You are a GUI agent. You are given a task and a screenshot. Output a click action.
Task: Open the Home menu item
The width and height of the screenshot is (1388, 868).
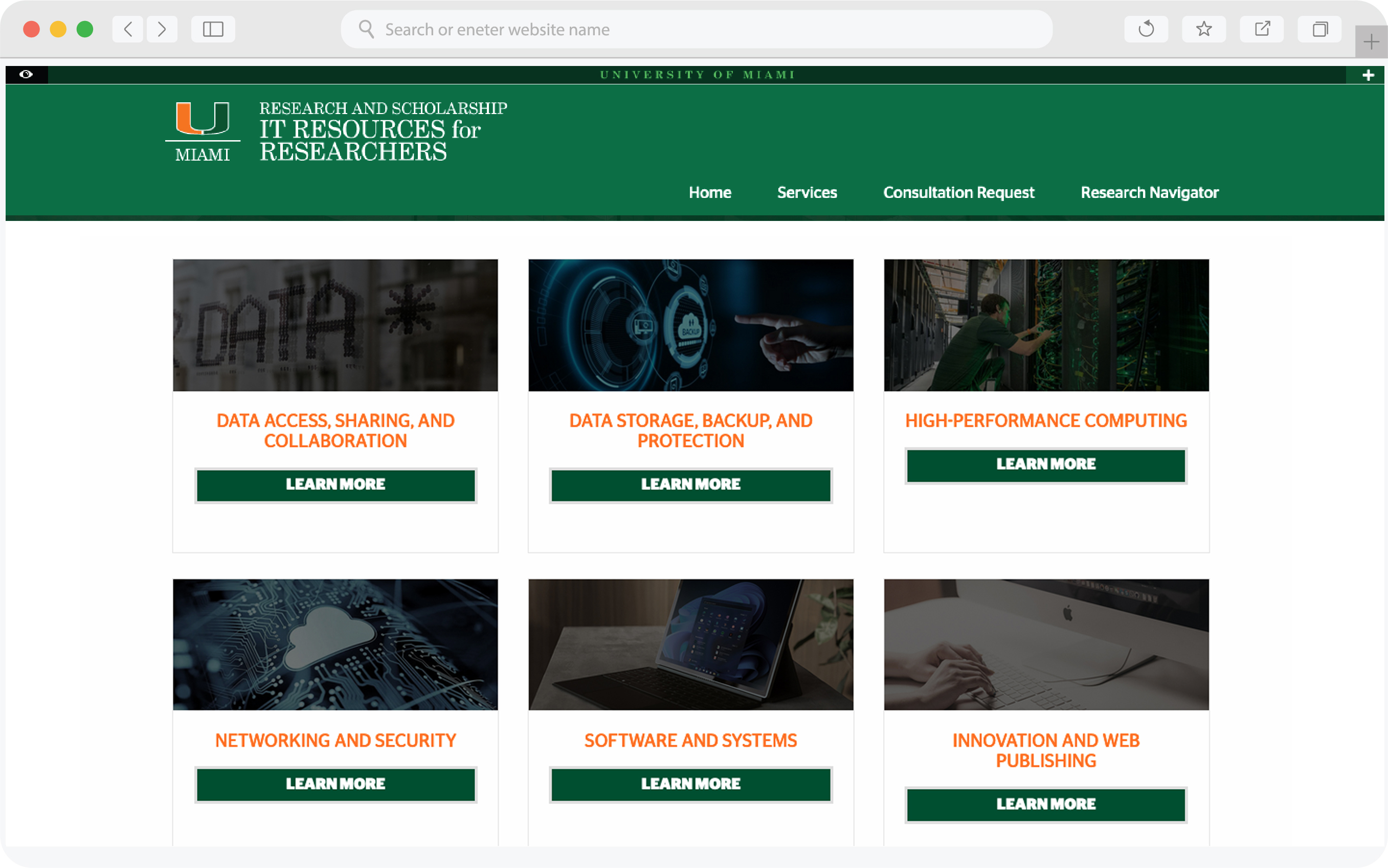click(710, 192)
